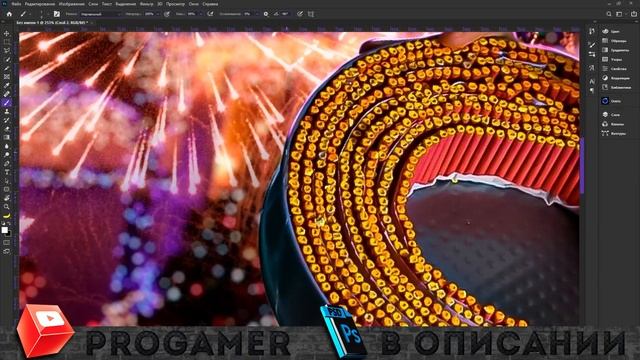Screen dimensions: 640x360
Task: Open the Библиотеки (Libraries) panel
Action: tap(617, 87)
